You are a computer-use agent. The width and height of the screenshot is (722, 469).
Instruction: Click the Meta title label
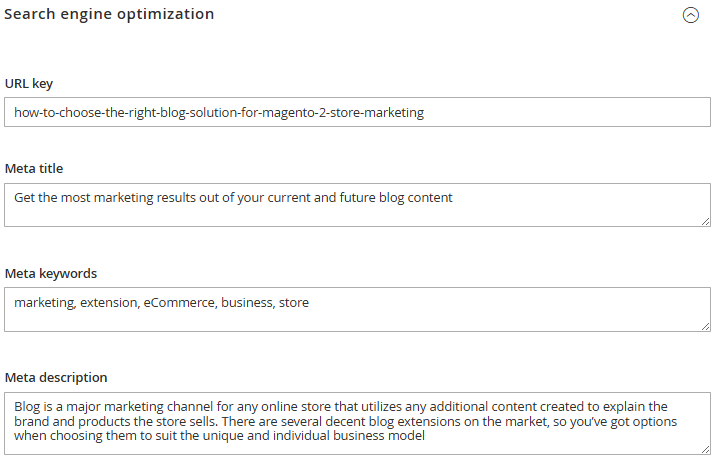pos(34,168)
